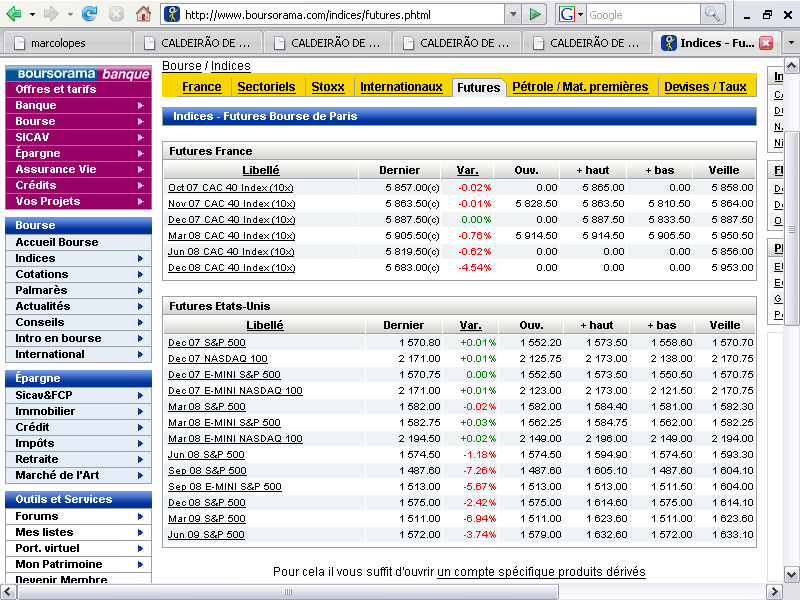Viewport: 800px width, 600px height.
Task: Click the green Go arrow beside address bar
Action: pyautogui.click(x=534, y=14)
